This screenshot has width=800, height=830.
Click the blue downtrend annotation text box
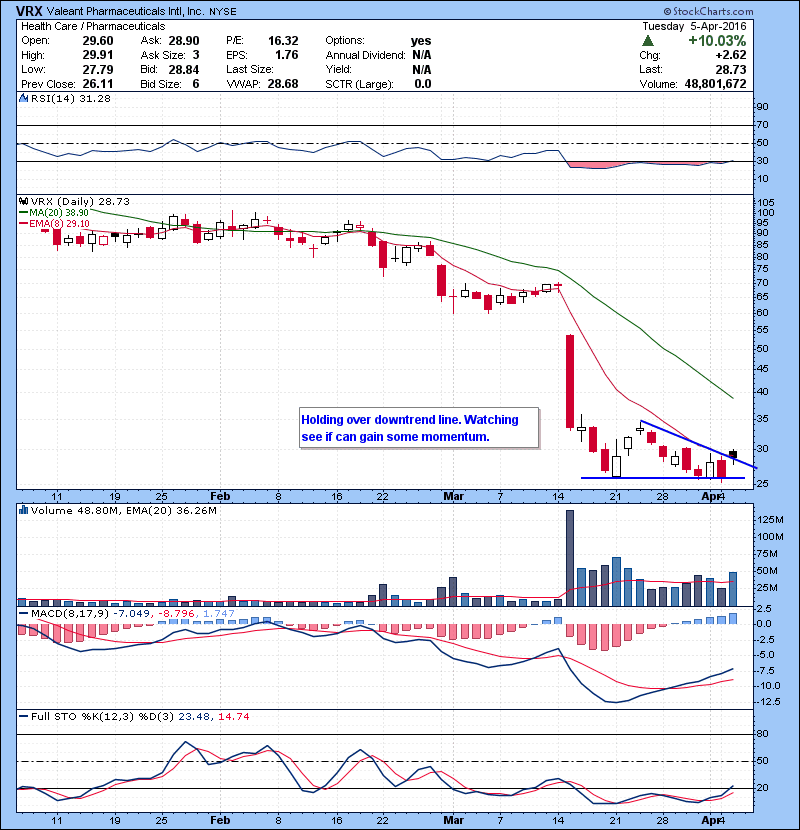[x=419, y=428]
